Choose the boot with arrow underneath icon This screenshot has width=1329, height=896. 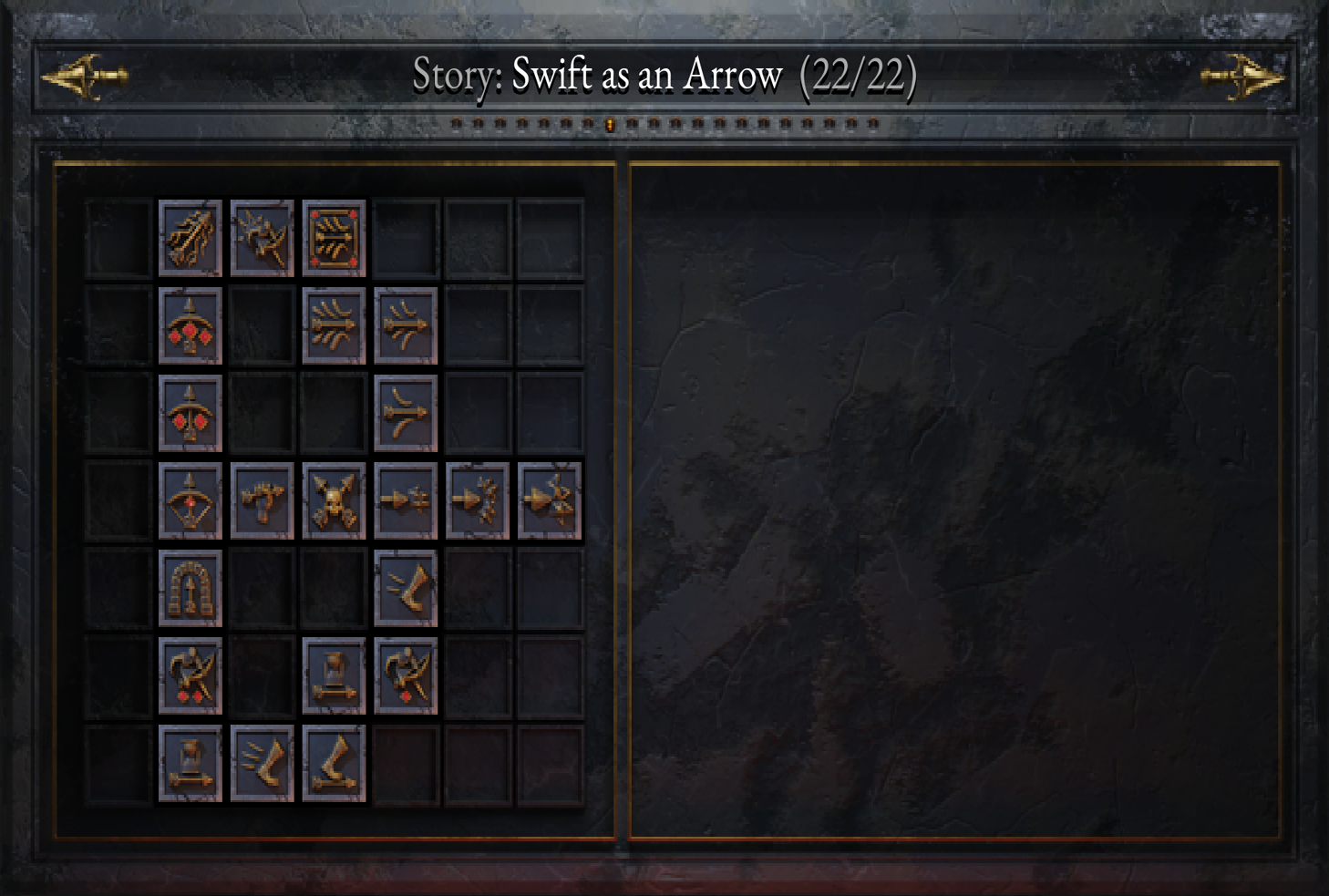pyautogui.click(x=335, y=764)
